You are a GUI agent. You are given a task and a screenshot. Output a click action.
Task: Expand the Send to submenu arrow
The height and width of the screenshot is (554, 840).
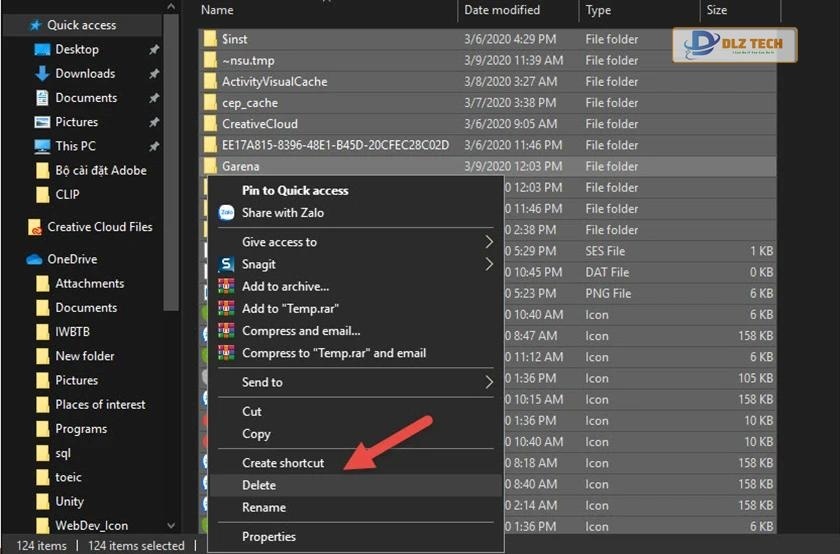tap(489, 382)
